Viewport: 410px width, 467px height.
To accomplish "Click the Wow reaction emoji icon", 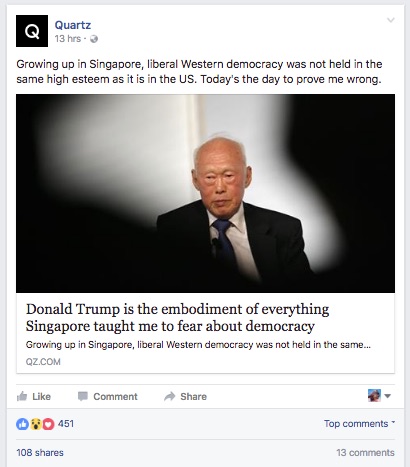I will pos(36,424).
